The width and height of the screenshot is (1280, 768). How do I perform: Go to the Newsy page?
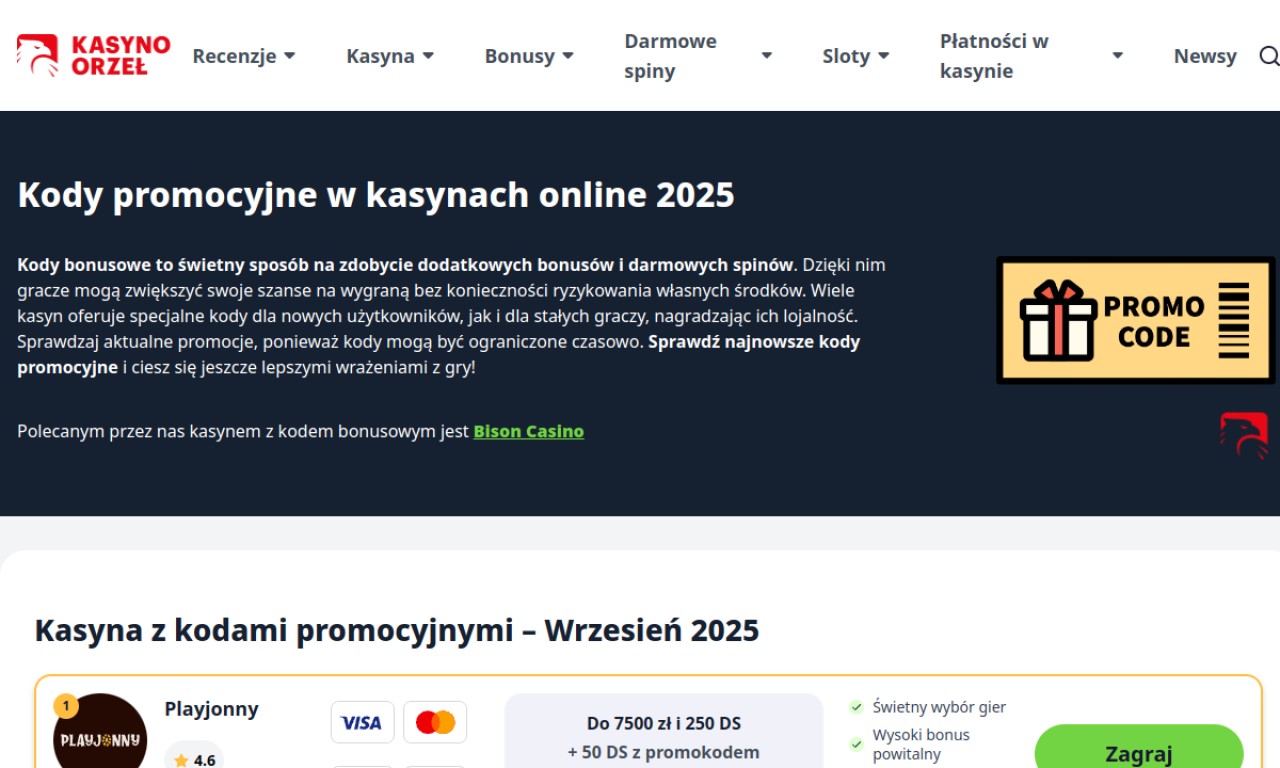pos(1205,56)
